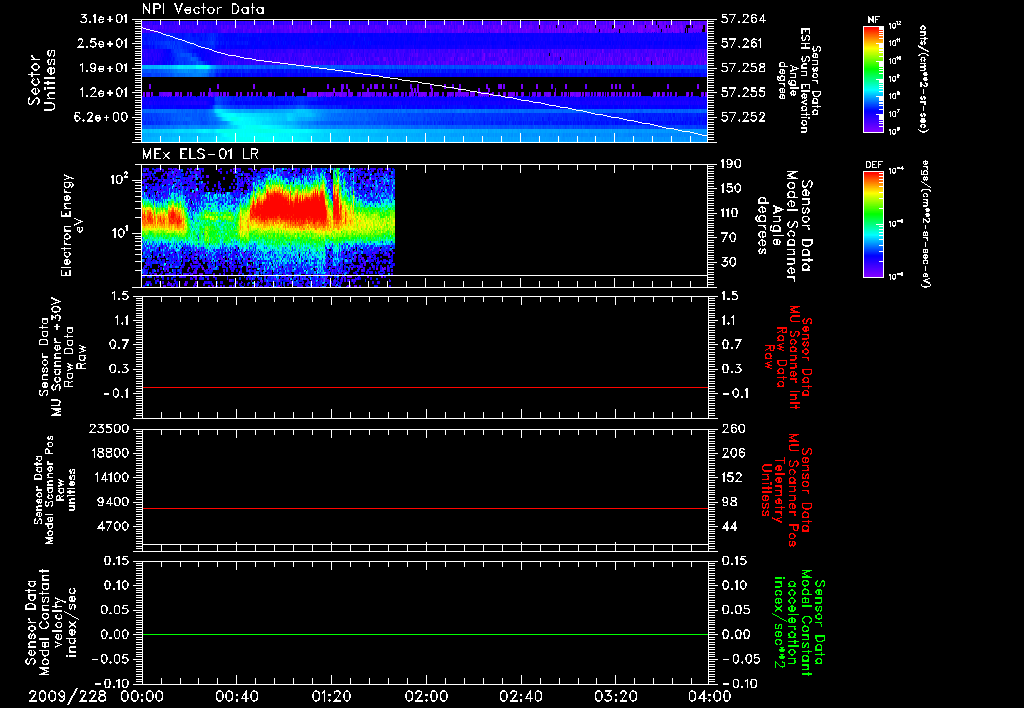Click the '03:20' time axis label
Image resolution: width=1024 pixels, height=708 pixels.
[615, 696]
